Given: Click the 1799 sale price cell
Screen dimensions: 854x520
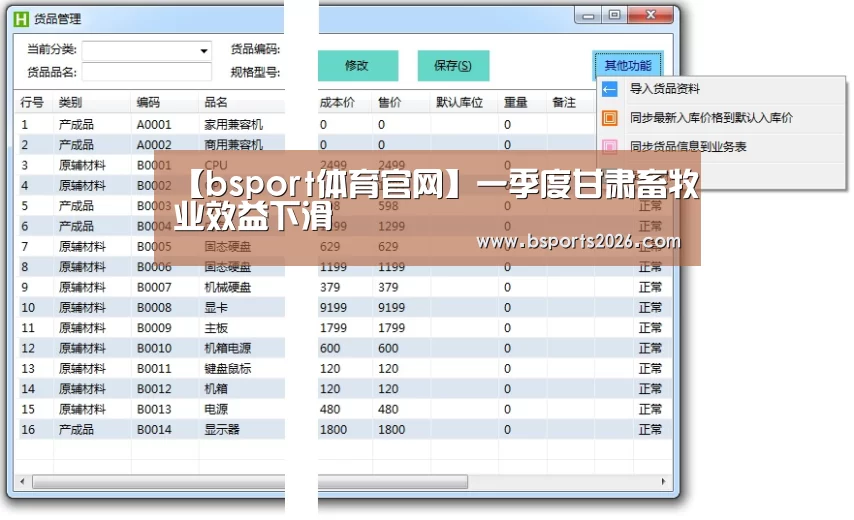Looking at the screenshot, I should coord(392,328).
